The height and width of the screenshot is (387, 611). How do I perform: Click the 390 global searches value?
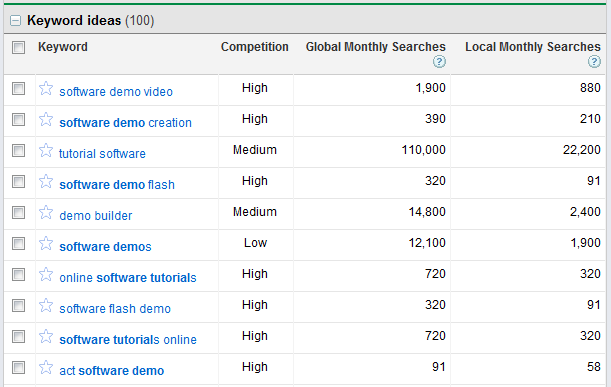point(435,119)
